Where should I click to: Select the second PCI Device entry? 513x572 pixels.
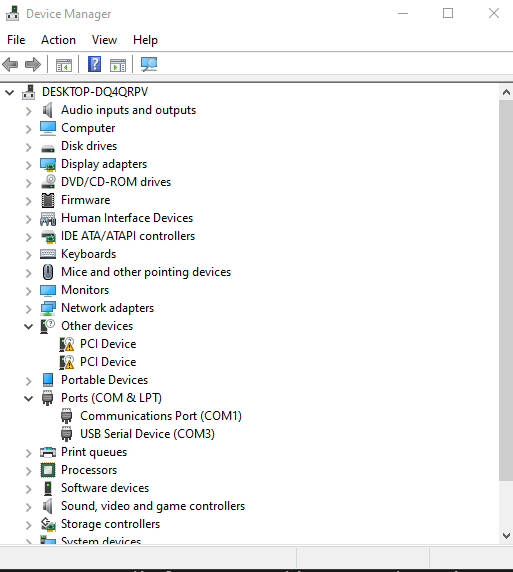tap(108, 362)
